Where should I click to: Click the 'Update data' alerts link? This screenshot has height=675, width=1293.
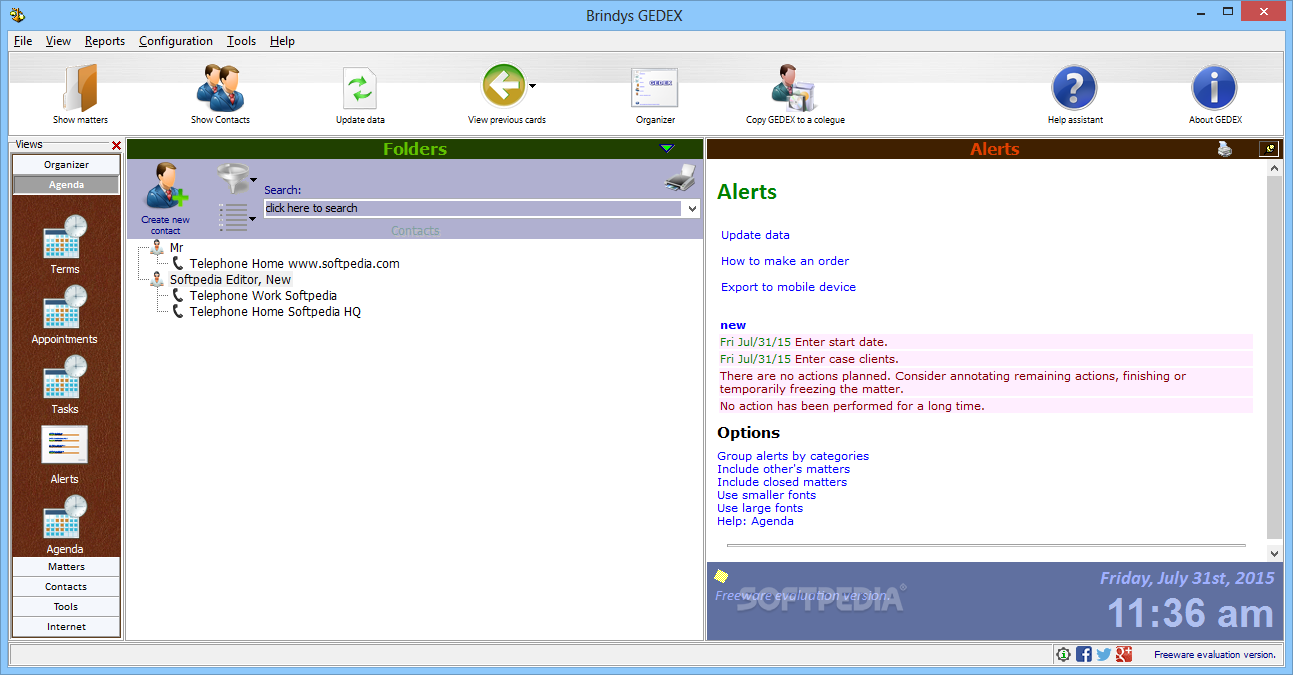(755, 235)
